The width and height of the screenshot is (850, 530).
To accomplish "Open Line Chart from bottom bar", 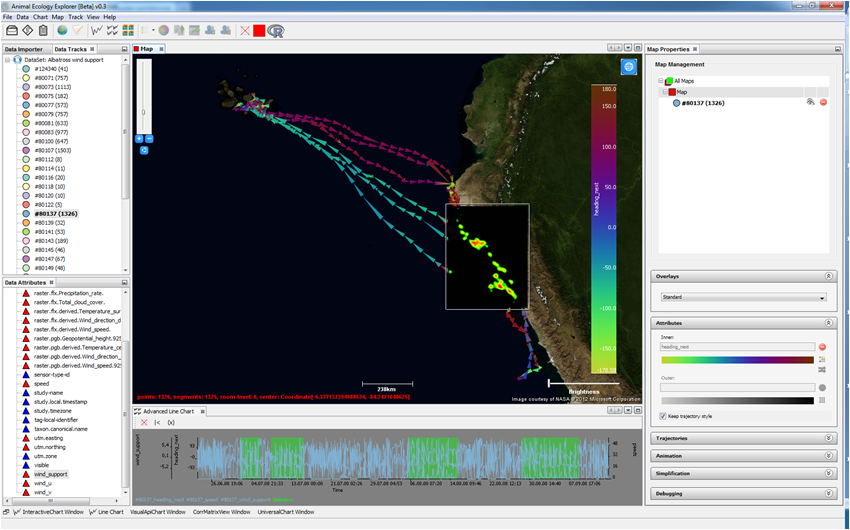I will (106, 512).
